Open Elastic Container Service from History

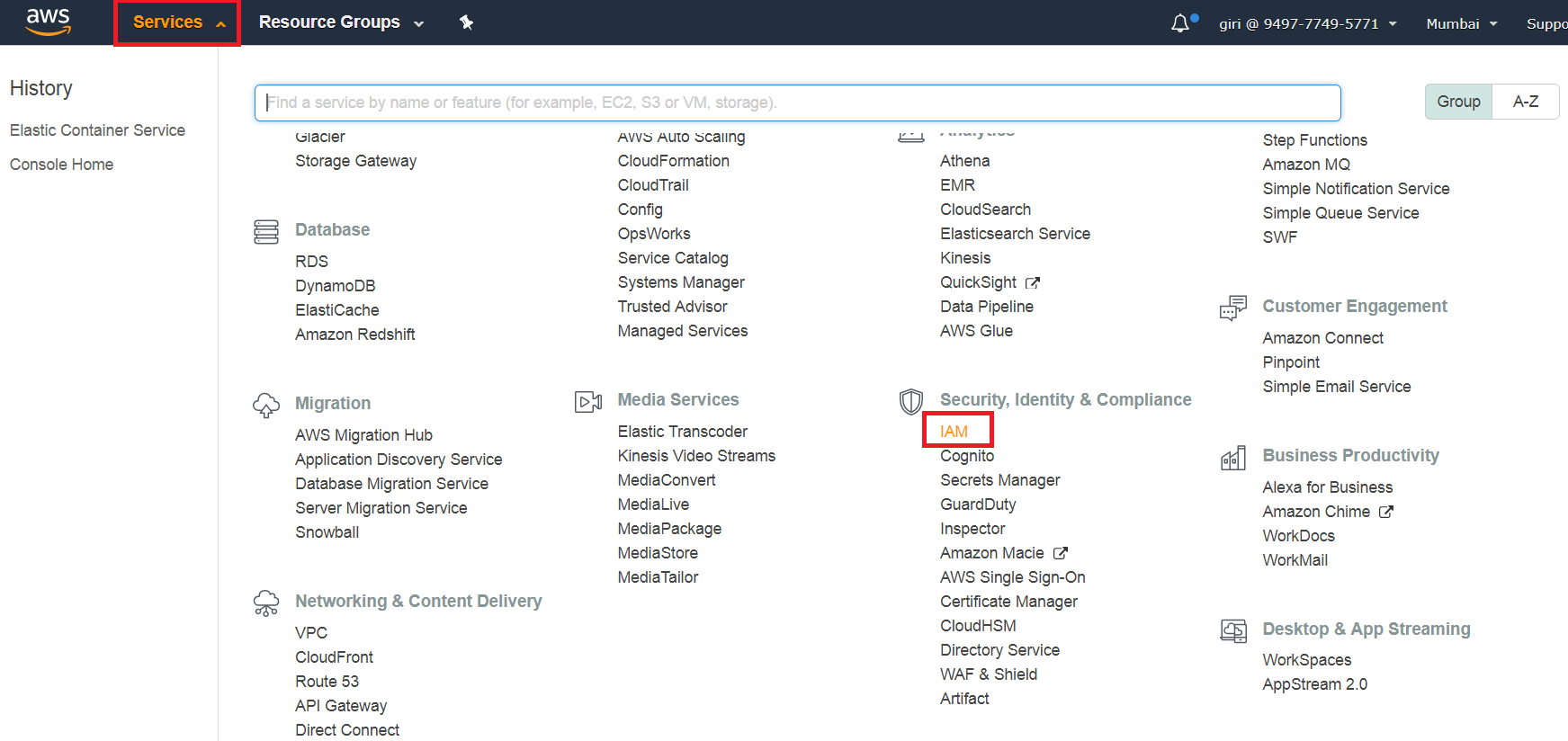pos(97,130)
